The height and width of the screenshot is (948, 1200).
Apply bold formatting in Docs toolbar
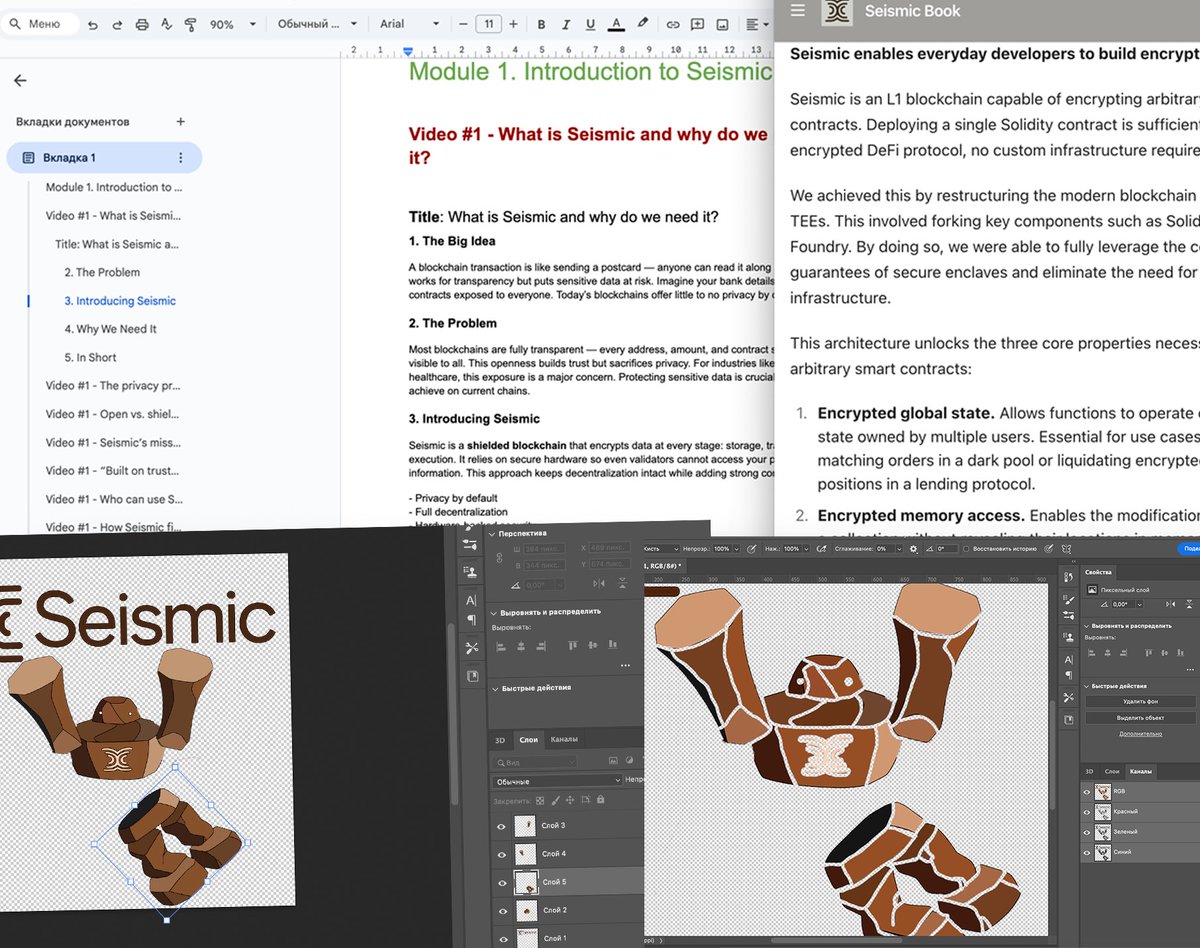541,24
